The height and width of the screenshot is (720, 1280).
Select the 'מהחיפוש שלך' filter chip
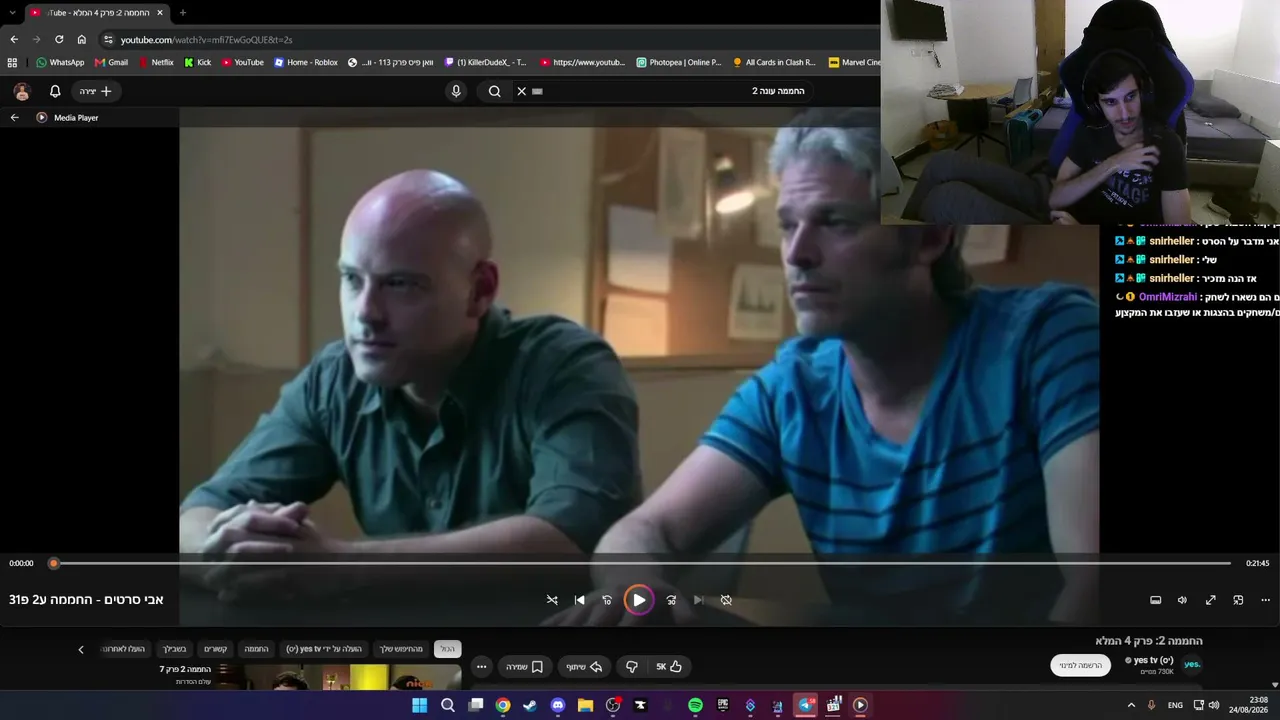[x=401, y=649]
